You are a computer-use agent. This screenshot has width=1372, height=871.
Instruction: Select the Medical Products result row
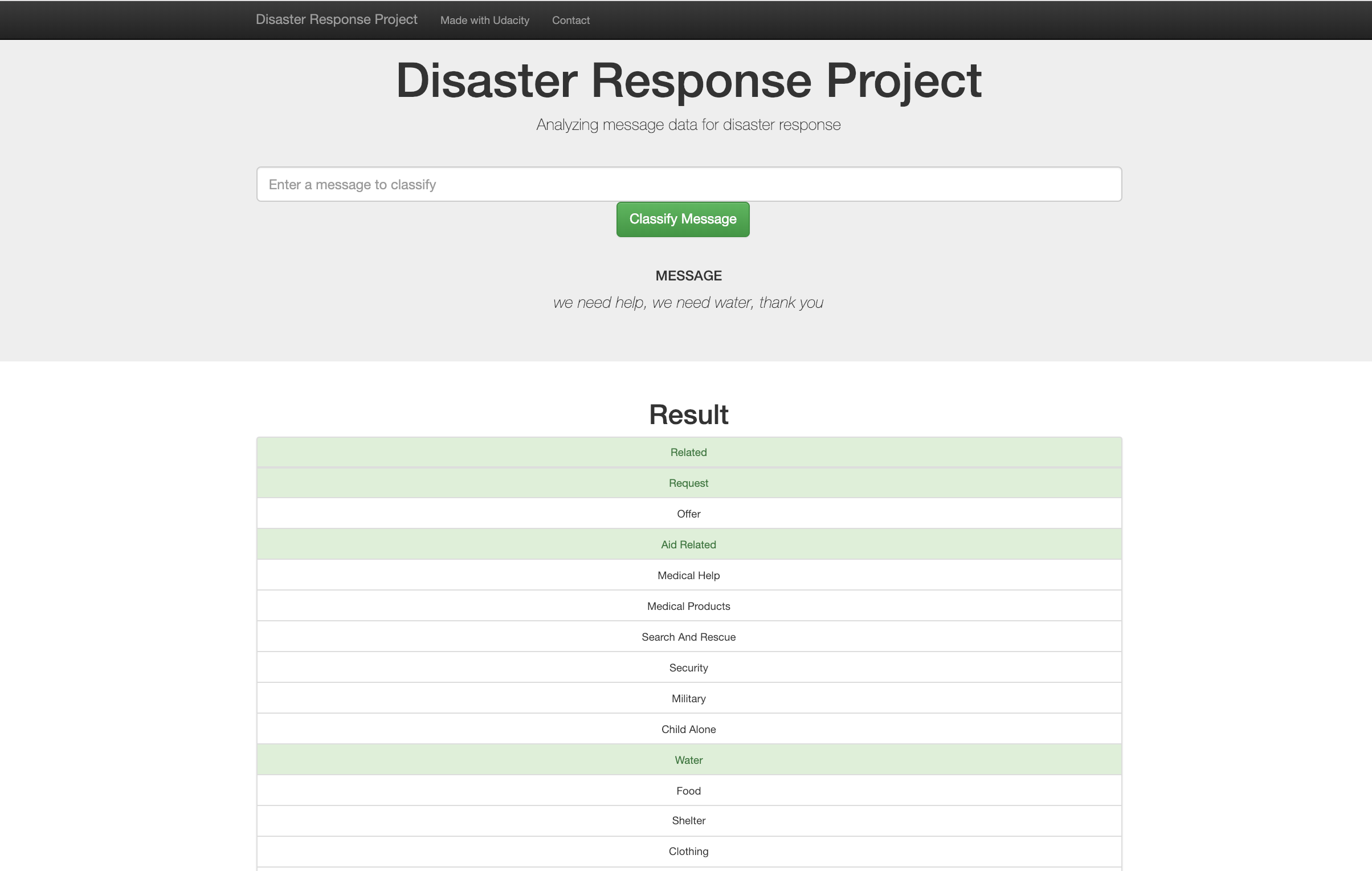[x=689, y=606]
